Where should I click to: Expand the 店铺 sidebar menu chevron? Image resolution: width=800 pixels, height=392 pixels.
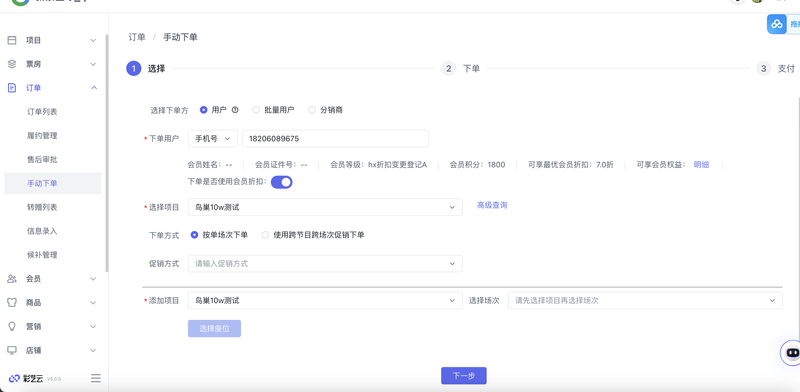(x=93, y=350)
